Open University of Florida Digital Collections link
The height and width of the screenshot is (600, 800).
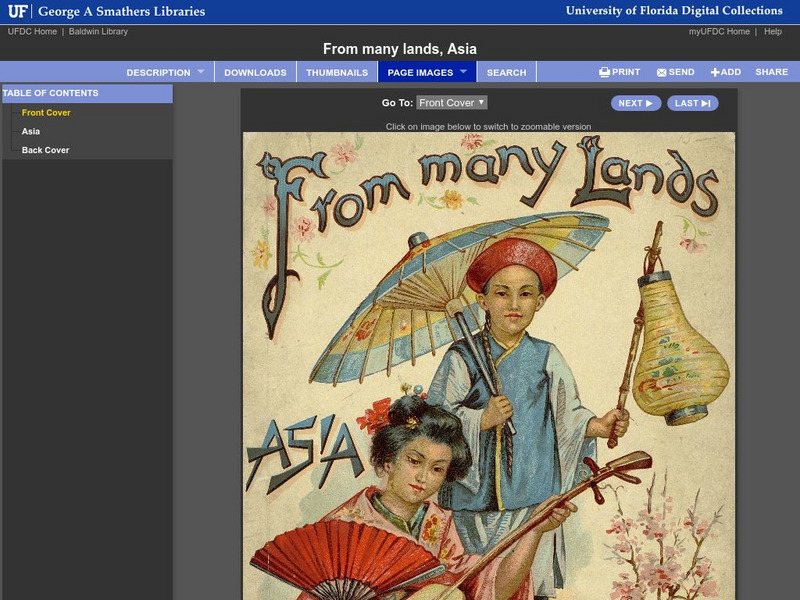pyautogui.click(x=674, y=11)
